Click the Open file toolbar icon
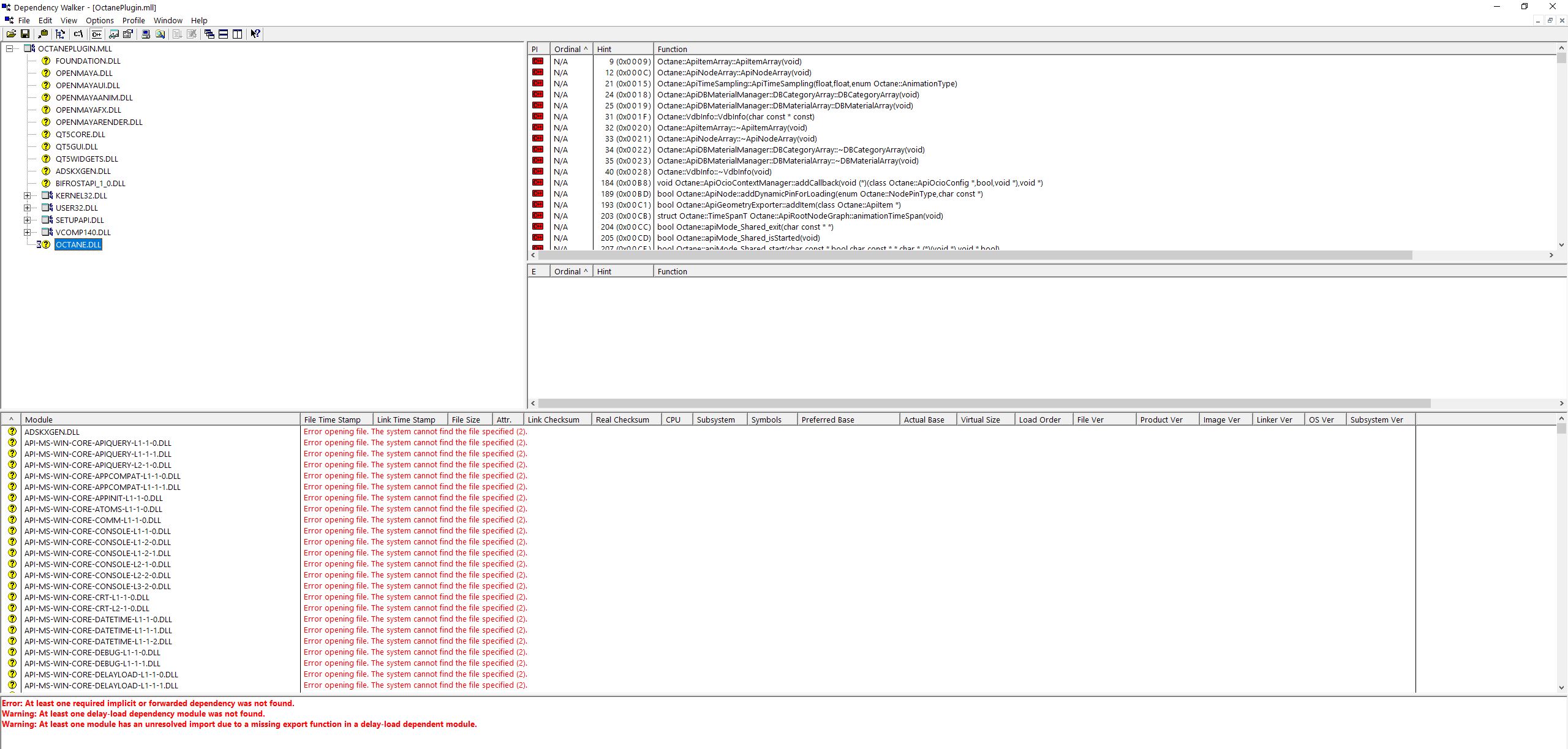Viewport: 1568px width, 749px height. 11,34
